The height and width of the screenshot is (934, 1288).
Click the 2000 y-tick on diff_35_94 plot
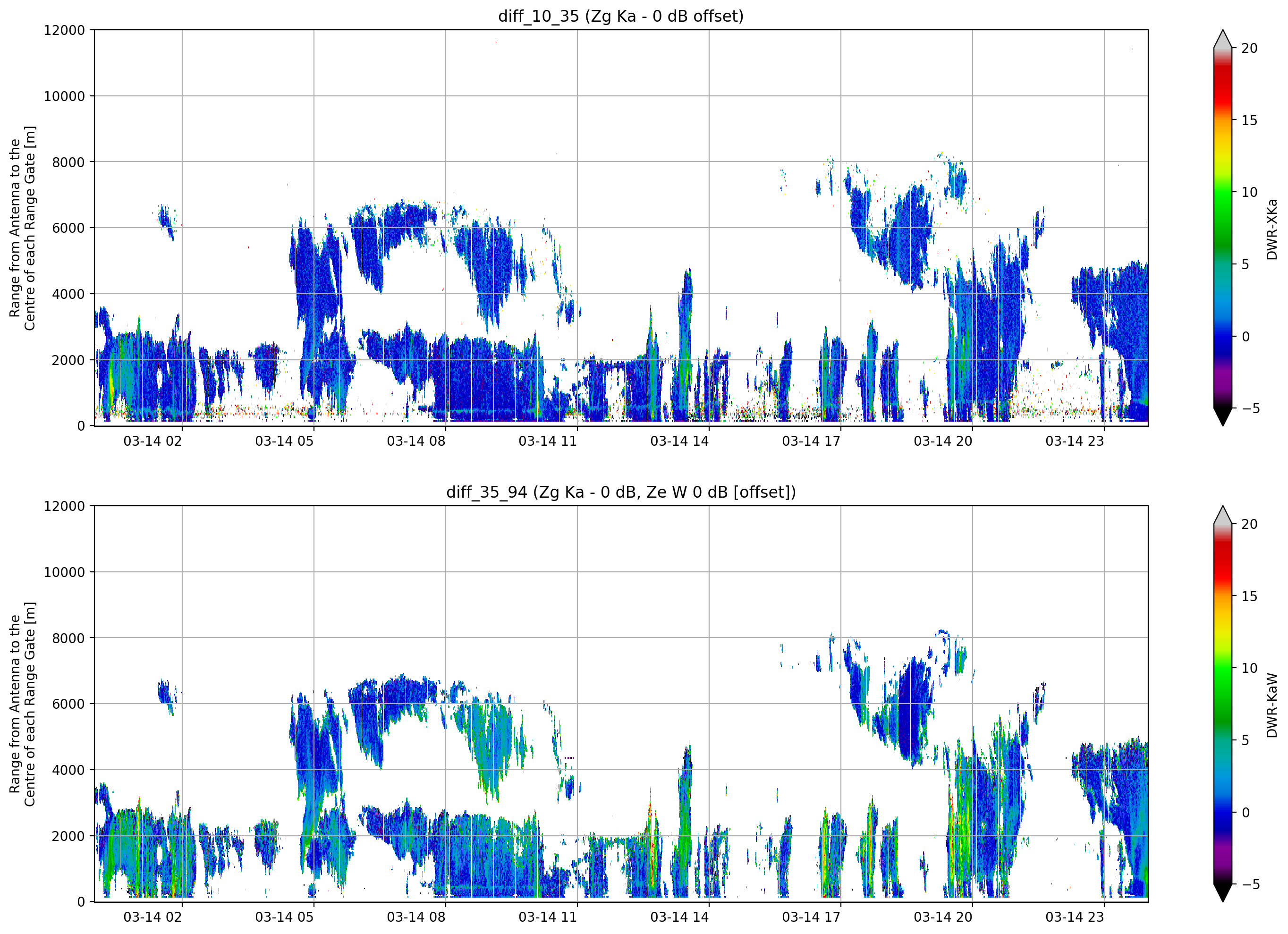point(68,836)
